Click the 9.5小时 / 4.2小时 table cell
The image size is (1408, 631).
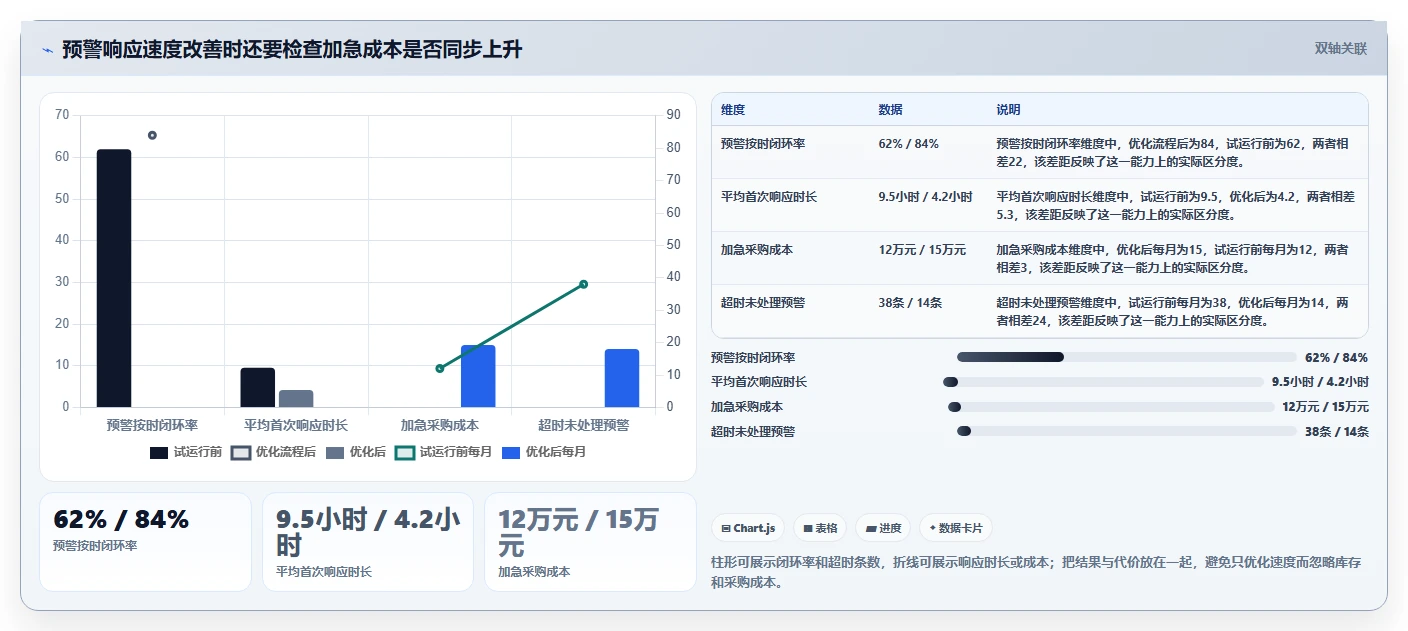925,197
